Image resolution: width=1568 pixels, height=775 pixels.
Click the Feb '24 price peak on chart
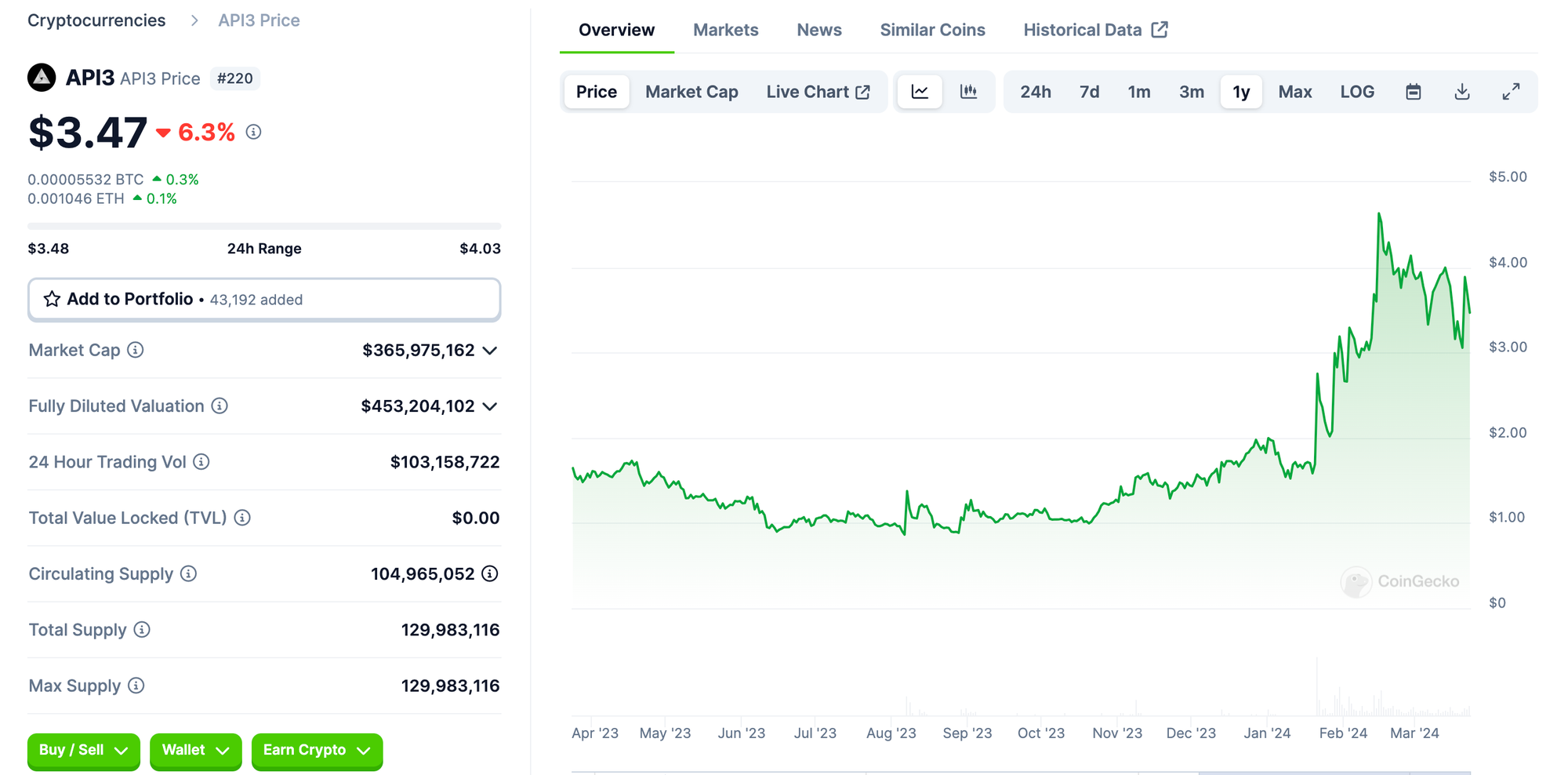coord(1379,214)
